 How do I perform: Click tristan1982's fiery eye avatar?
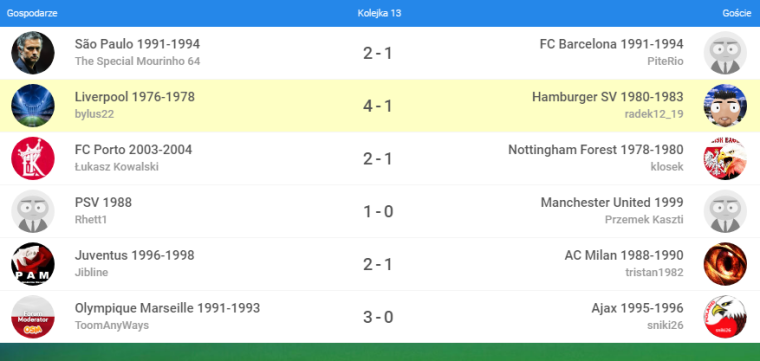coord(725,264)
